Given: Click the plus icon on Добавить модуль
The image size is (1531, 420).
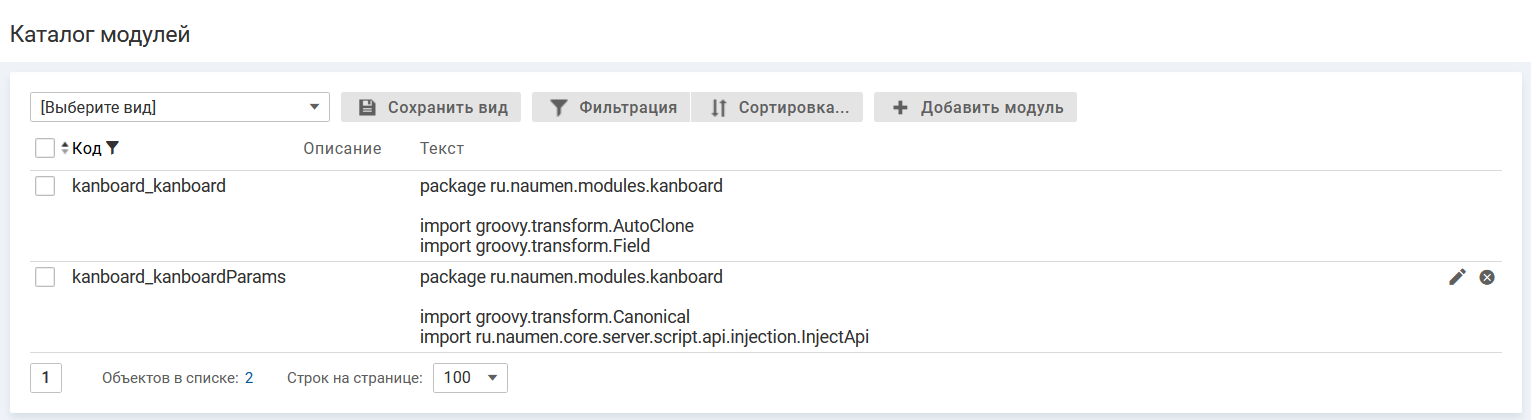Looking at the screenshot, I should tap(900, 108).
